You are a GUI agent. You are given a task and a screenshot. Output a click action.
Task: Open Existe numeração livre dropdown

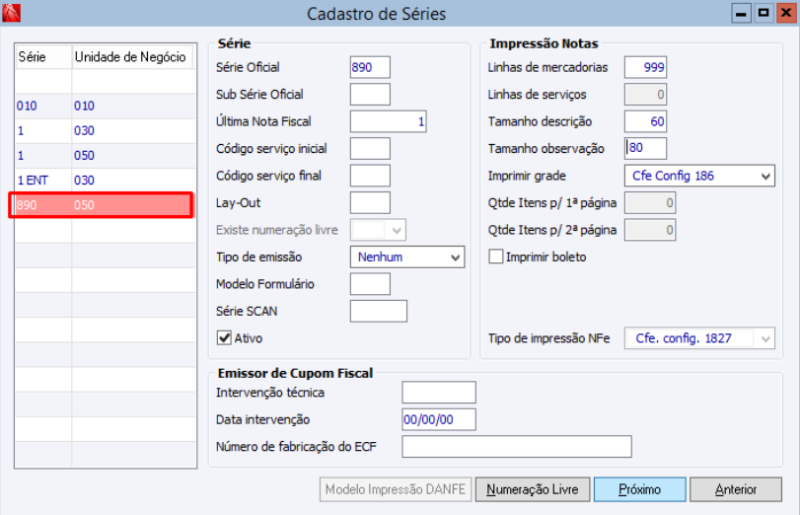[x=378, y=230]
